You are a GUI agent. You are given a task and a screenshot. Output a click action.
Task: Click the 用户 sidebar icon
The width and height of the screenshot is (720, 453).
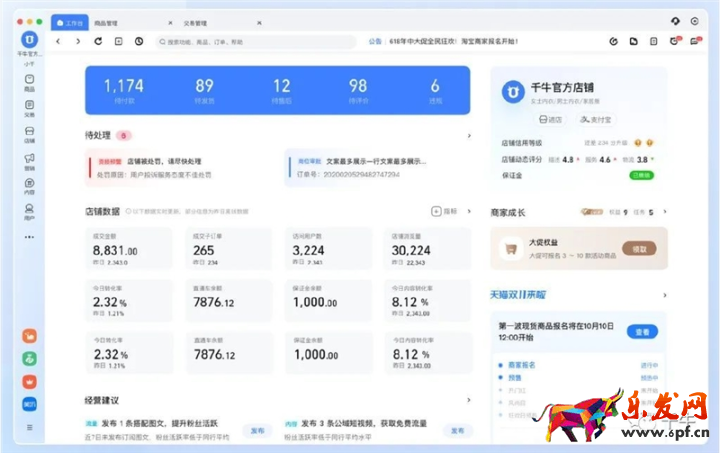click(x=29, y=211)
